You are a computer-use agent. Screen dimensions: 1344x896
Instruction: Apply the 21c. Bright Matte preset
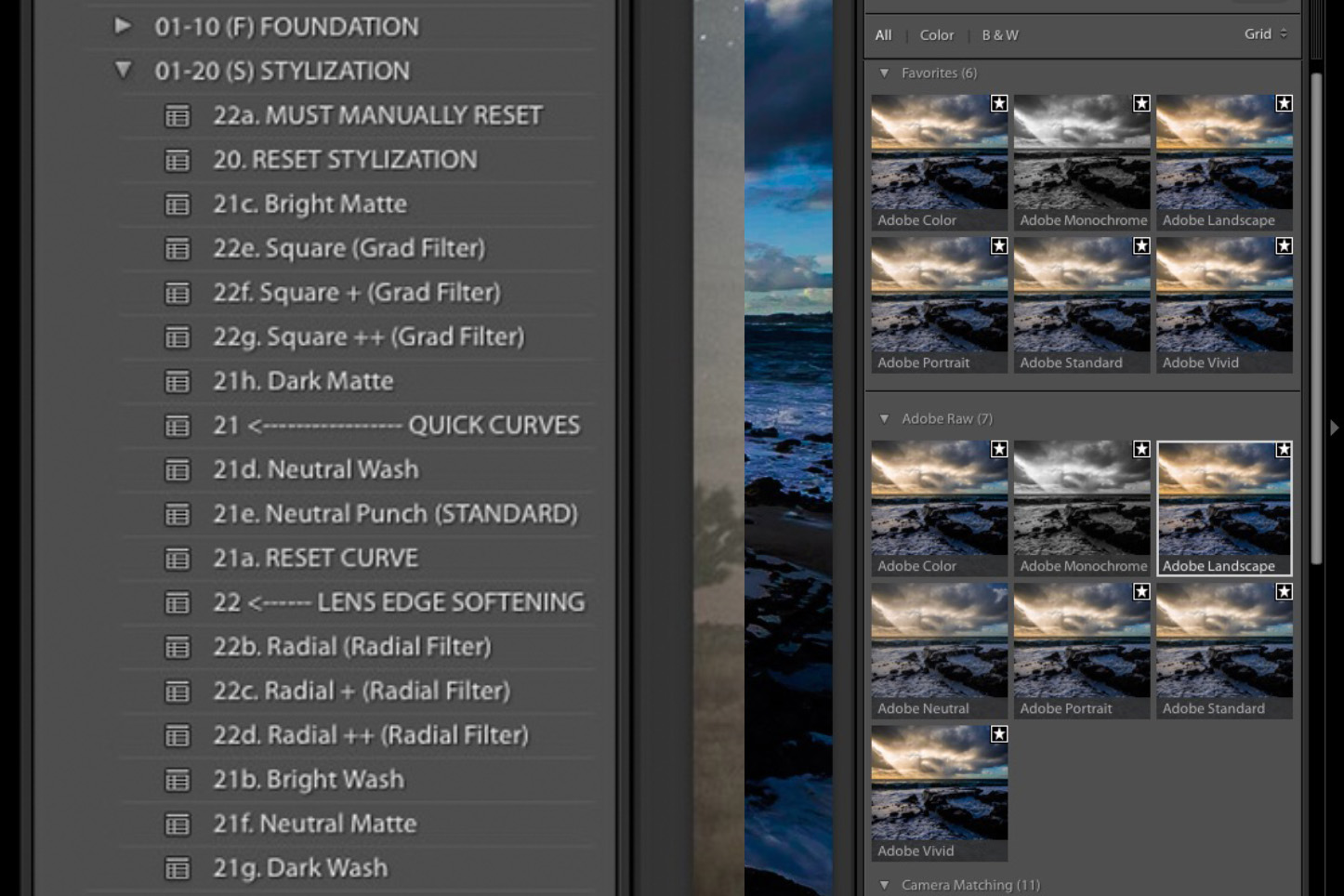(310, 204)
